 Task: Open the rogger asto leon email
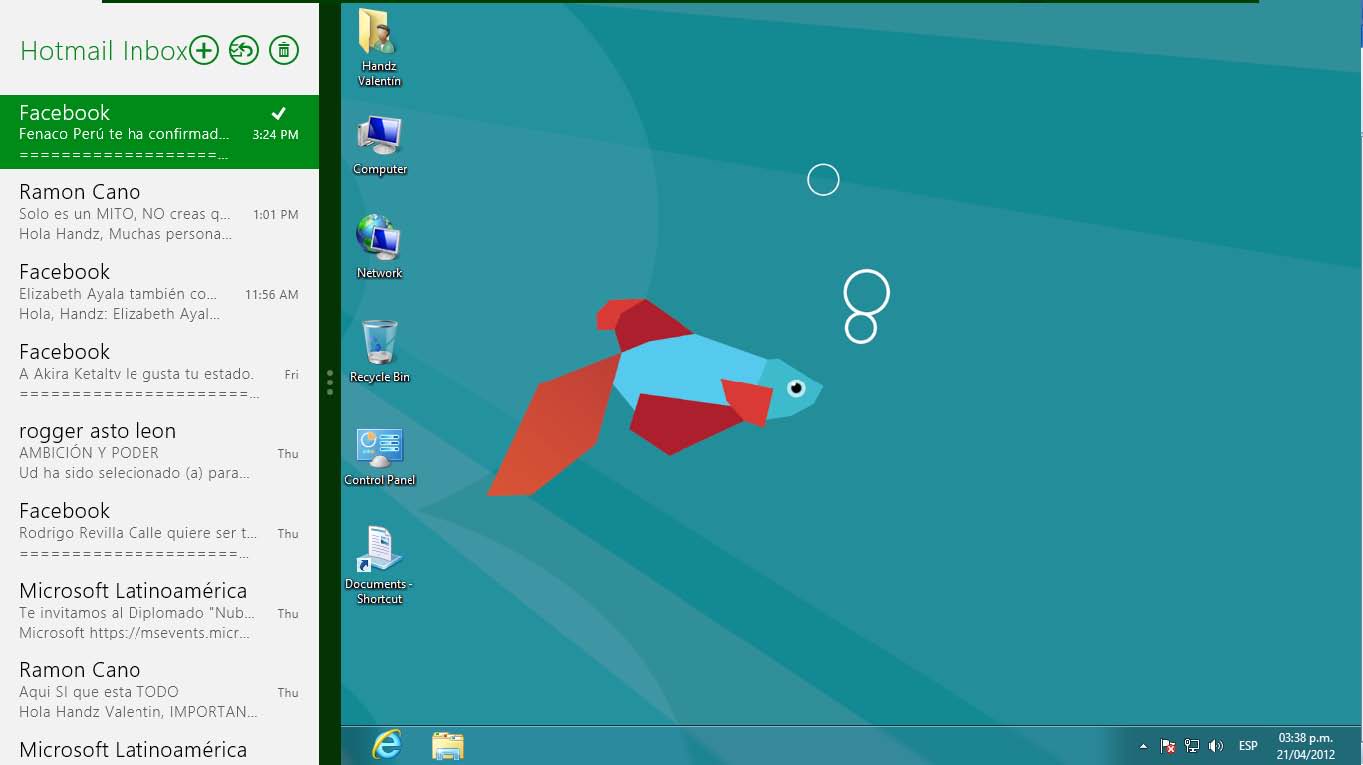coord(158,451)
